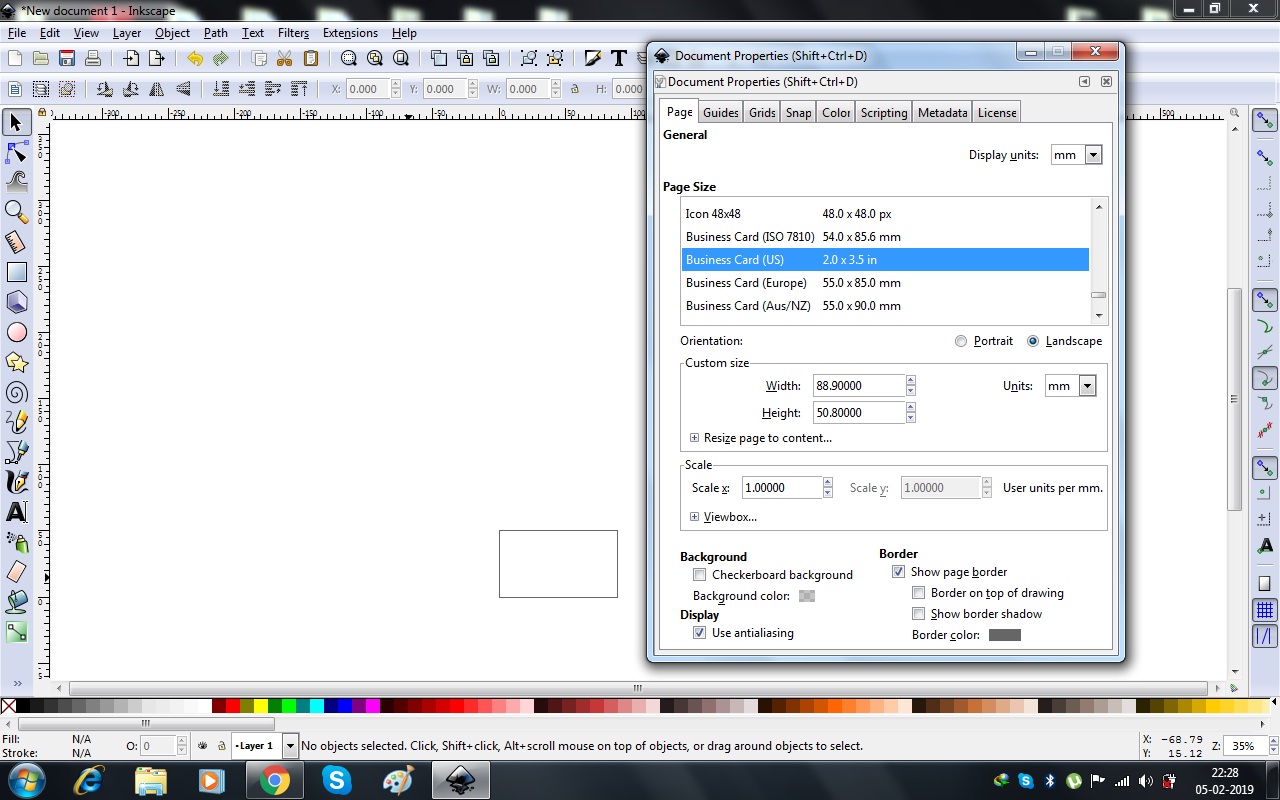
Task: Select the Selector arrow tool
Action: (16, 122)
